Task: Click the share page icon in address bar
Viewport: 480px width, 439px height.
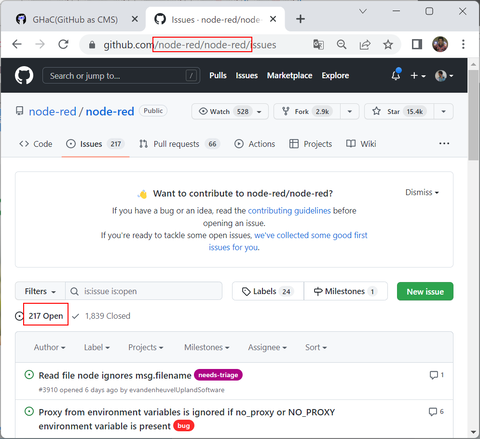Action: (x=365, y=44)
